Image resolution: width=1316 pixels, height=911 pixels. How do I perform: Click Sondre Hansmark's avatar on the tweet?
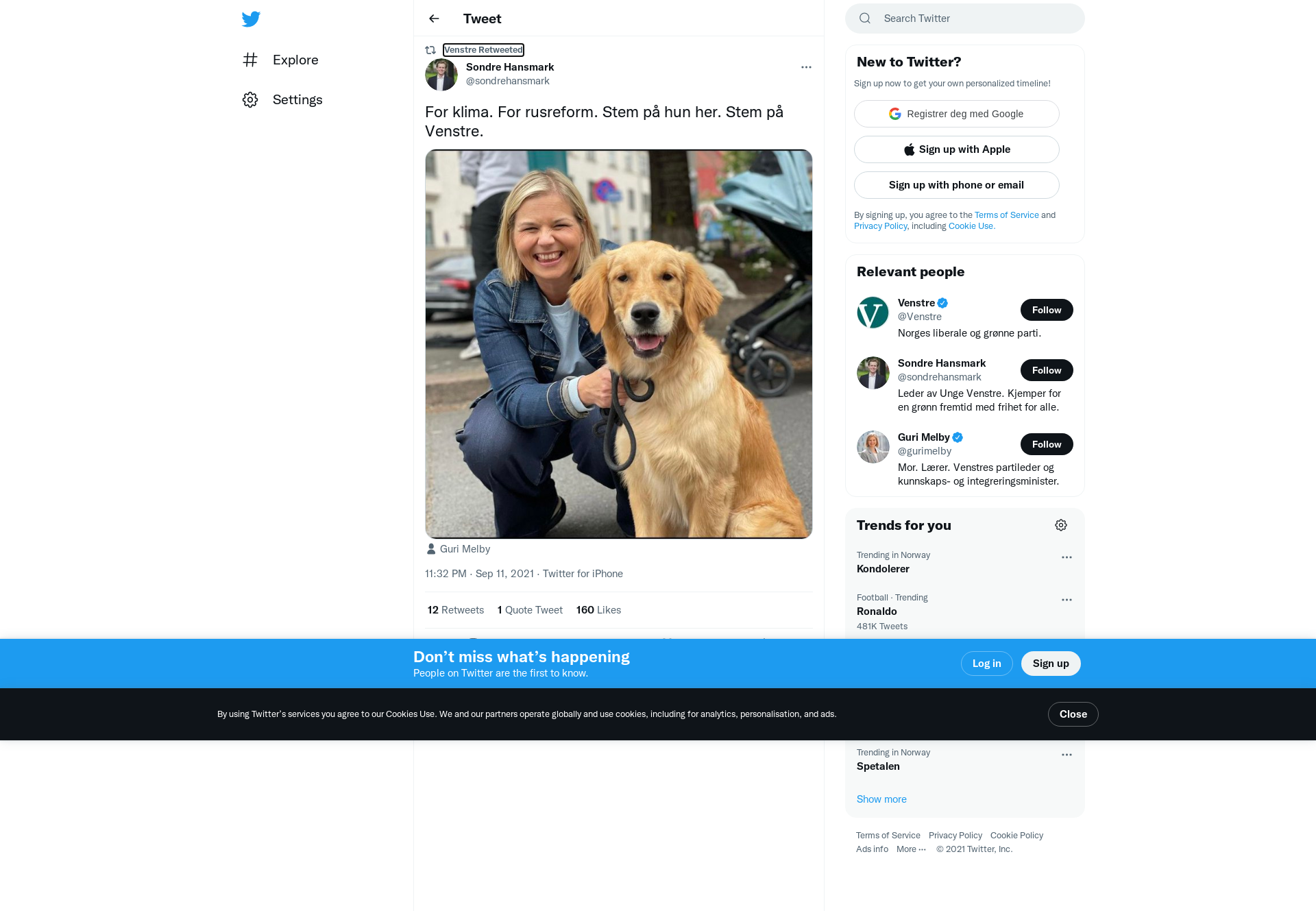(441, 75)
